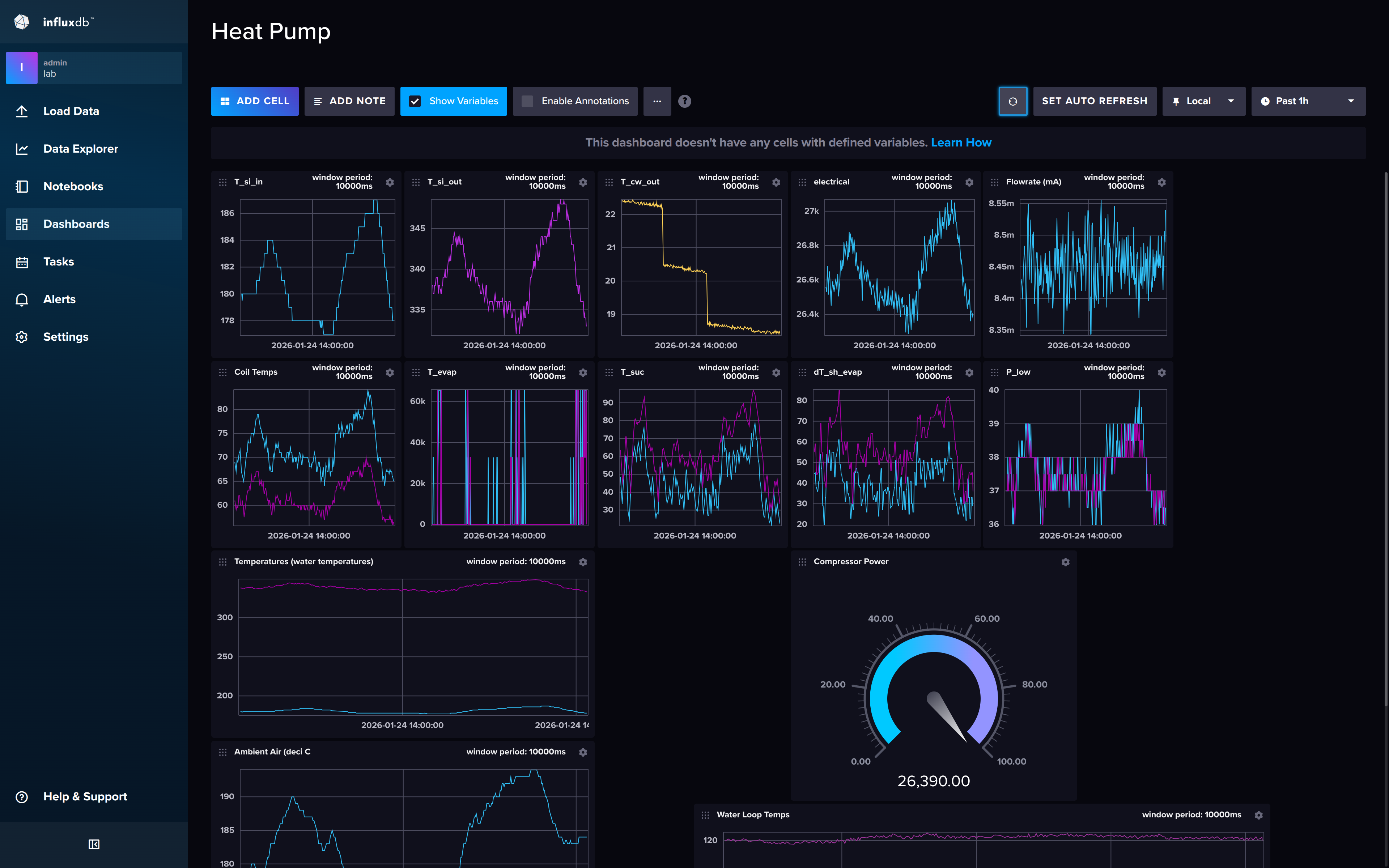Open Data Explorer from the sidebar
This screenshot has height=868, width=1389.
pyautogui.click(x=21, y=148)
